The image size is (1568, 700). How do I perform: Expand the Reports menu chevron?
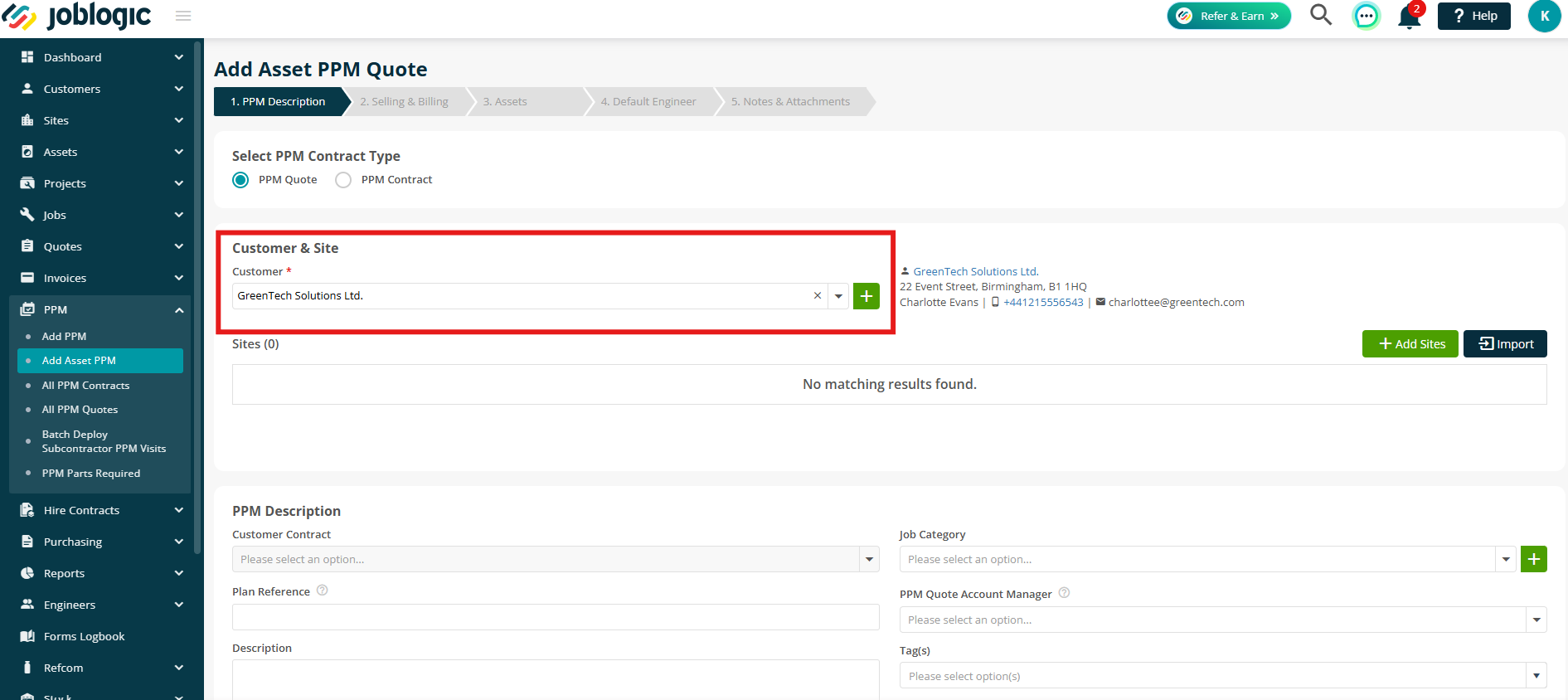[x=179, y=573]
